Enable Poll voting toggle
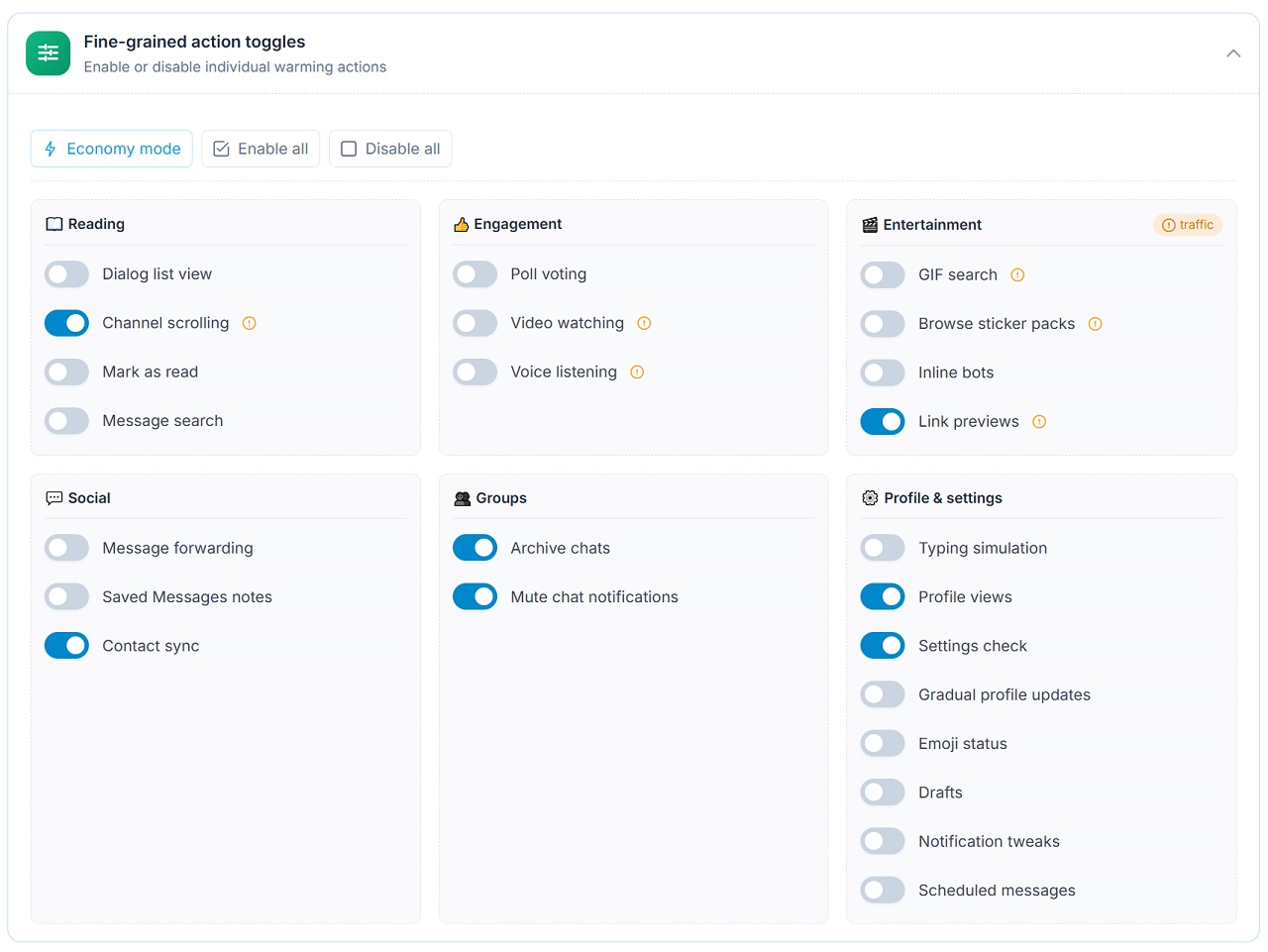This screenshot has width=1268, height=952. (x=475, y=274)
